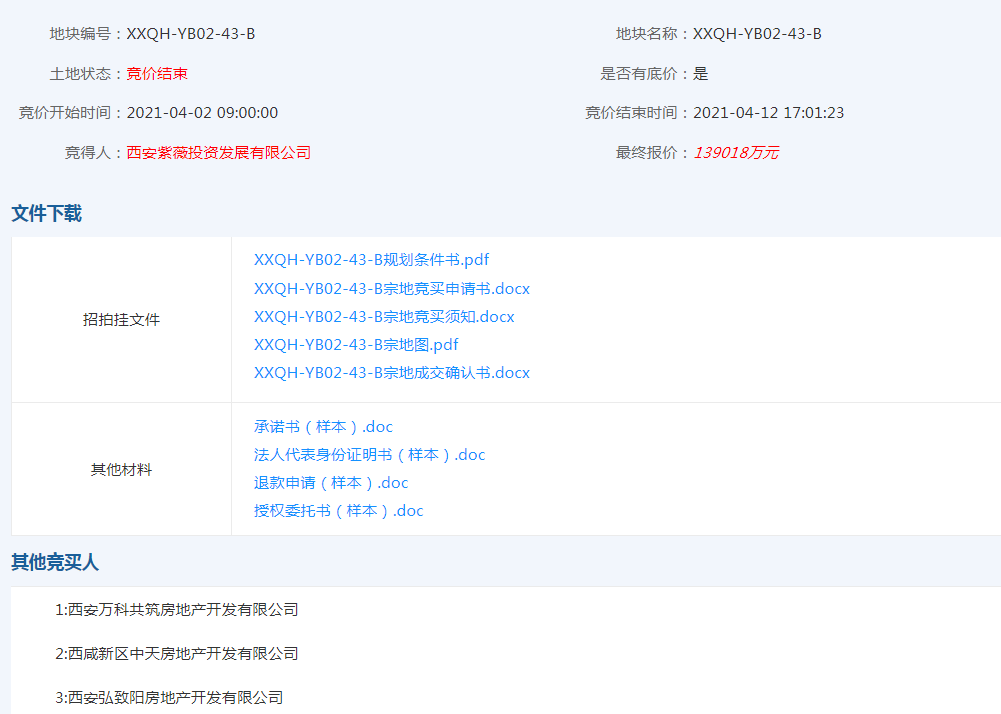Open XXQH-YB02-43-B宗地竞买须知.docx link
The image size is (1001, 714).
point(384,317)
